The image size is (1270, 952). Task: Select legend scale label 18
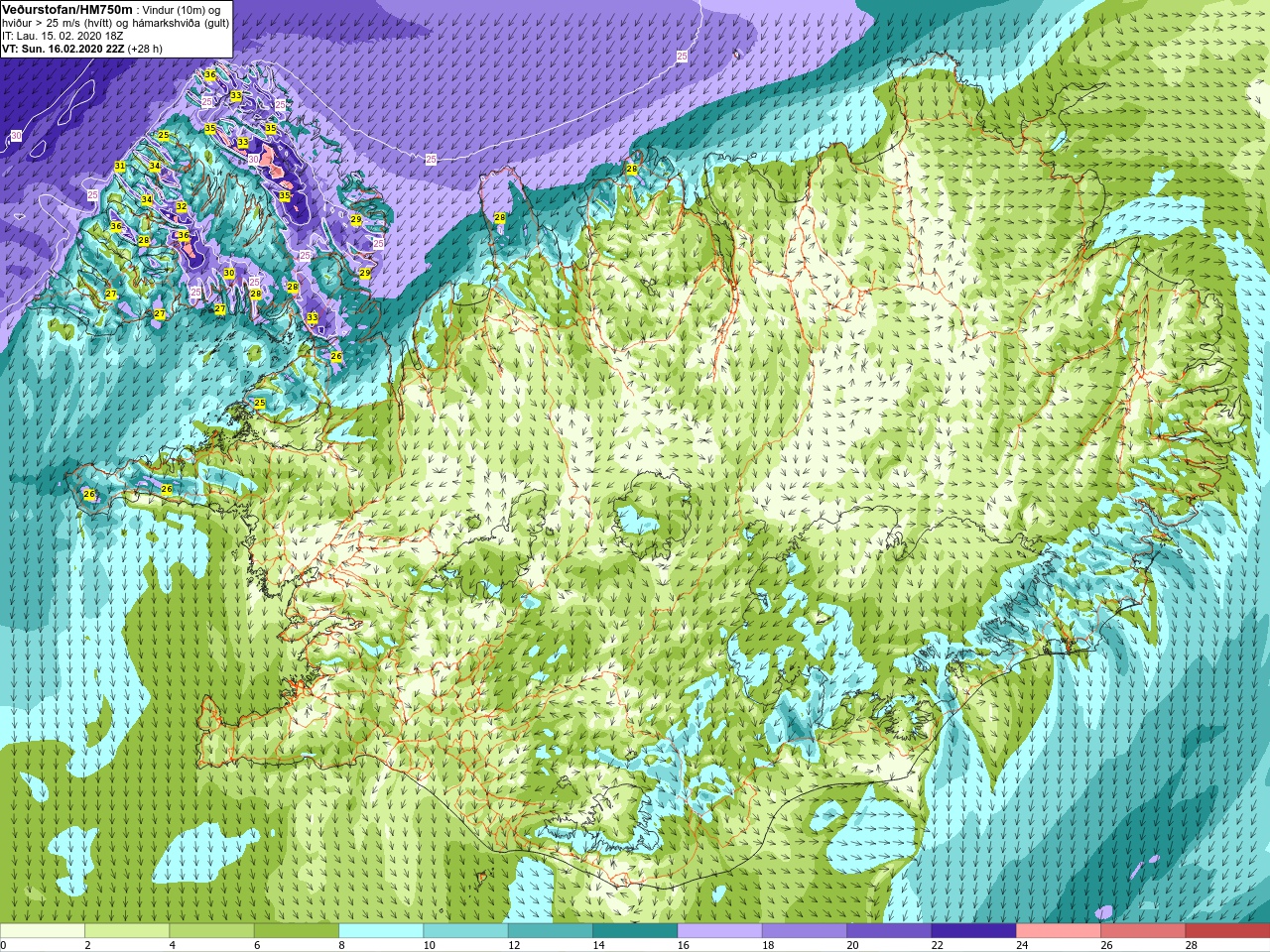pos(768,945)
